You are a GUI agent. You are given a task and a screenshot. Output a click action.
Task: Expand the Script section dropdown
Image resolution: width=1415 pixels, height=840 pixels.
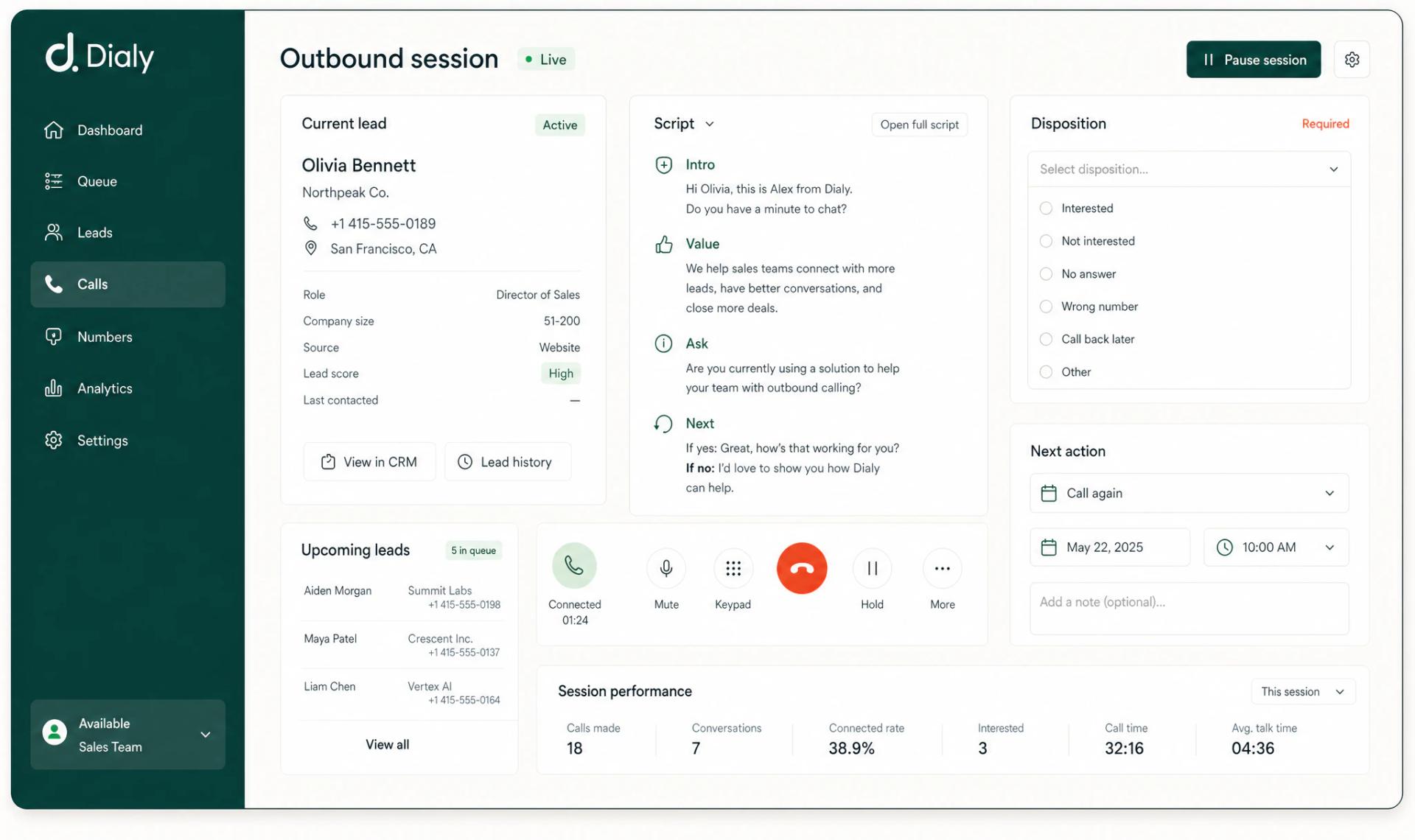709,124
